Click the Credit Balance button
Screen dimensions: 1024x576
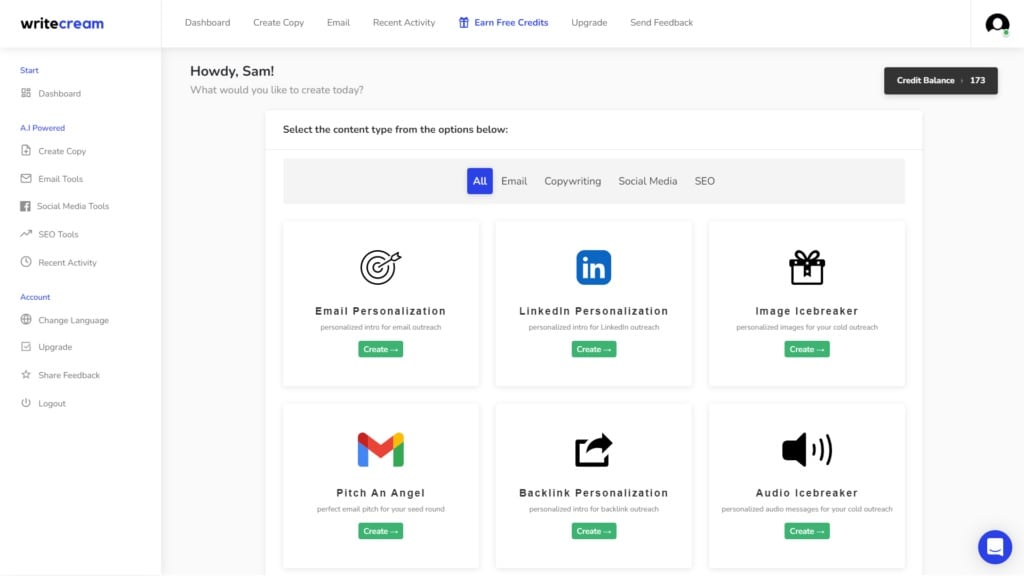tap(940, 80)
